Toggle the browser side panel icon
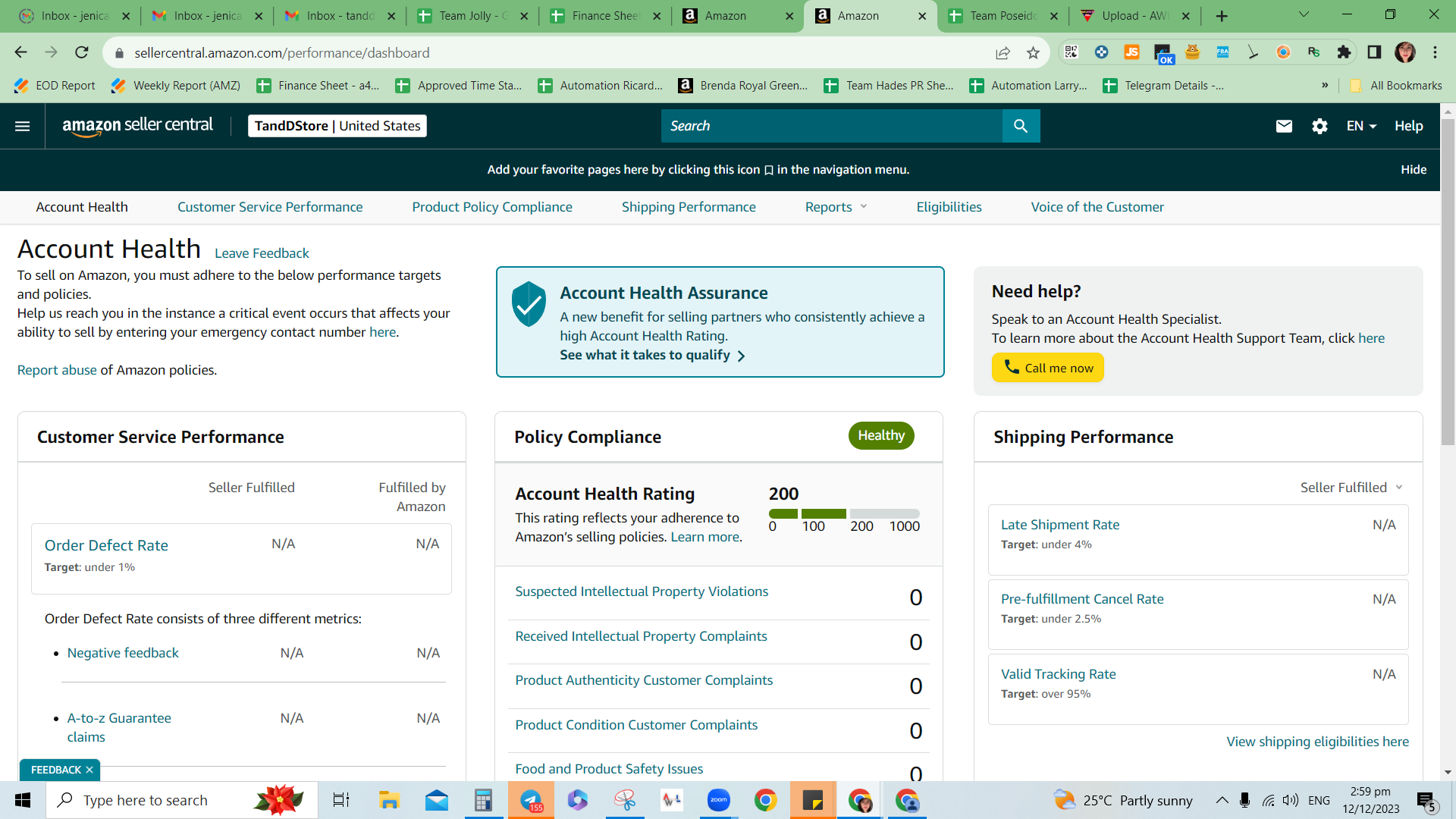 1374,52
